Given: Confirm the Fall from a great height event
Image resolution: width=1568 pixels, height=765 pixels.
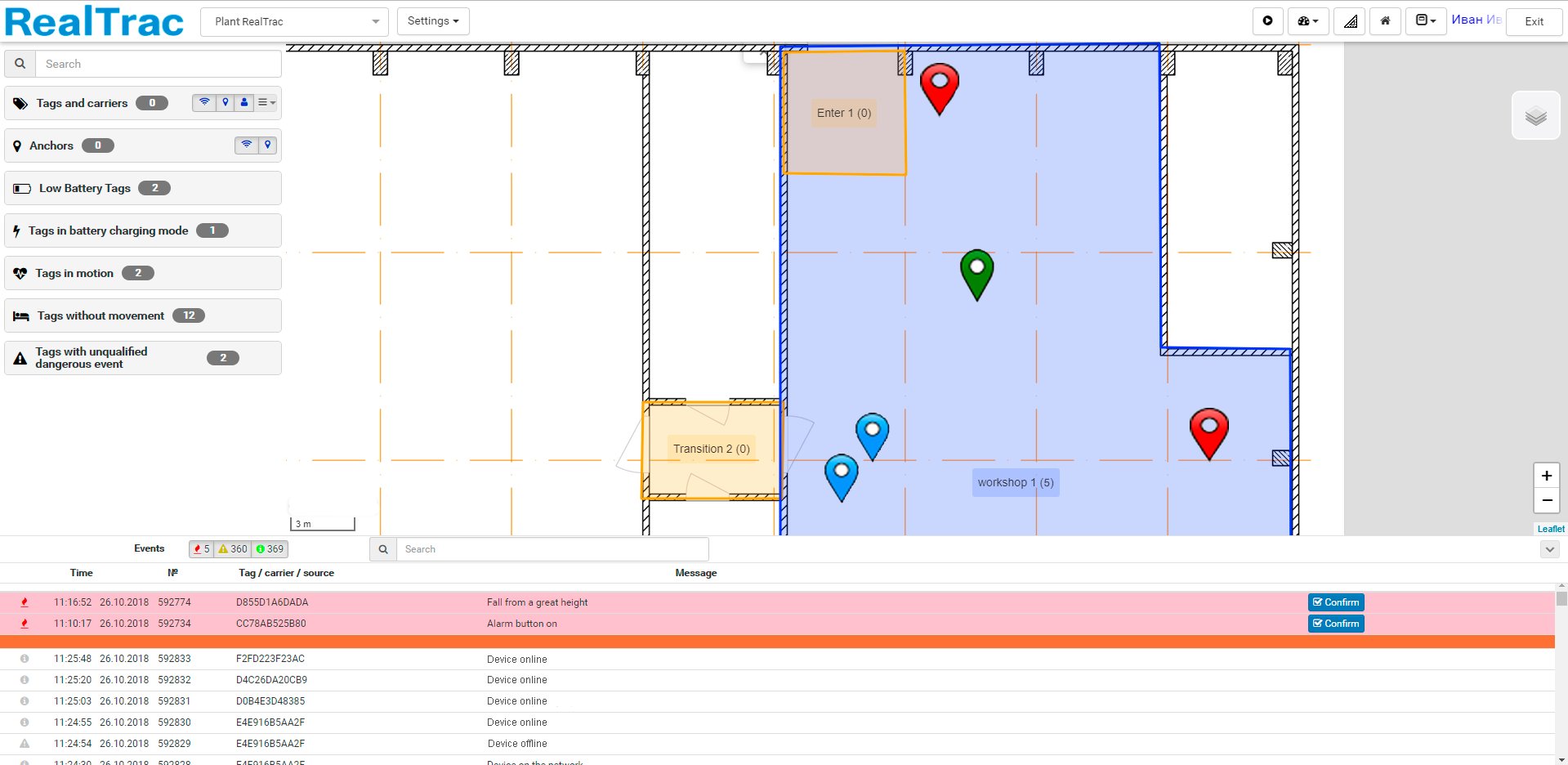Looking at the screenshot, I should tap(1336, 602).
